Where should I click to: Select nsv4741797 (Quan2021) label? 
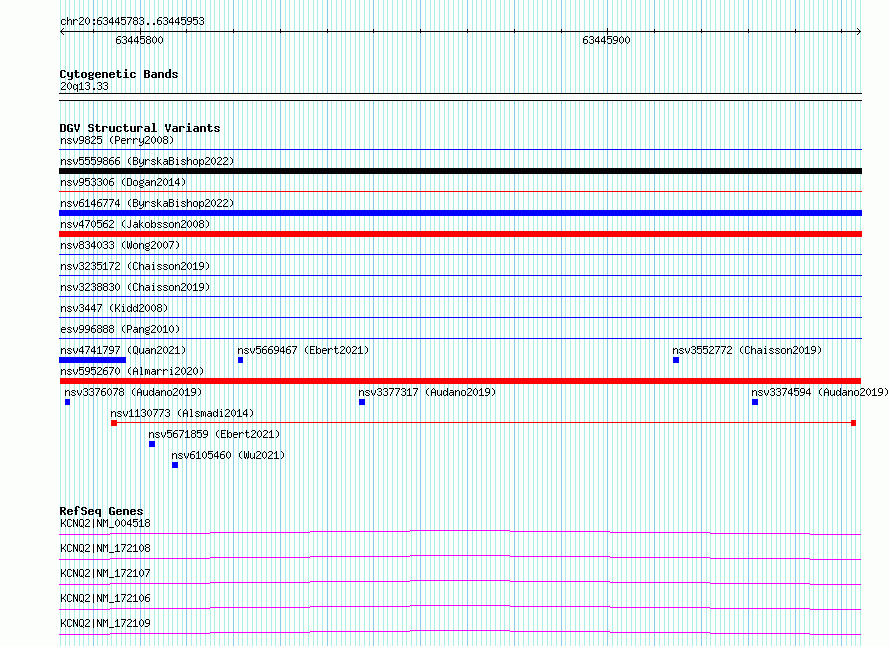pos(123,350)
